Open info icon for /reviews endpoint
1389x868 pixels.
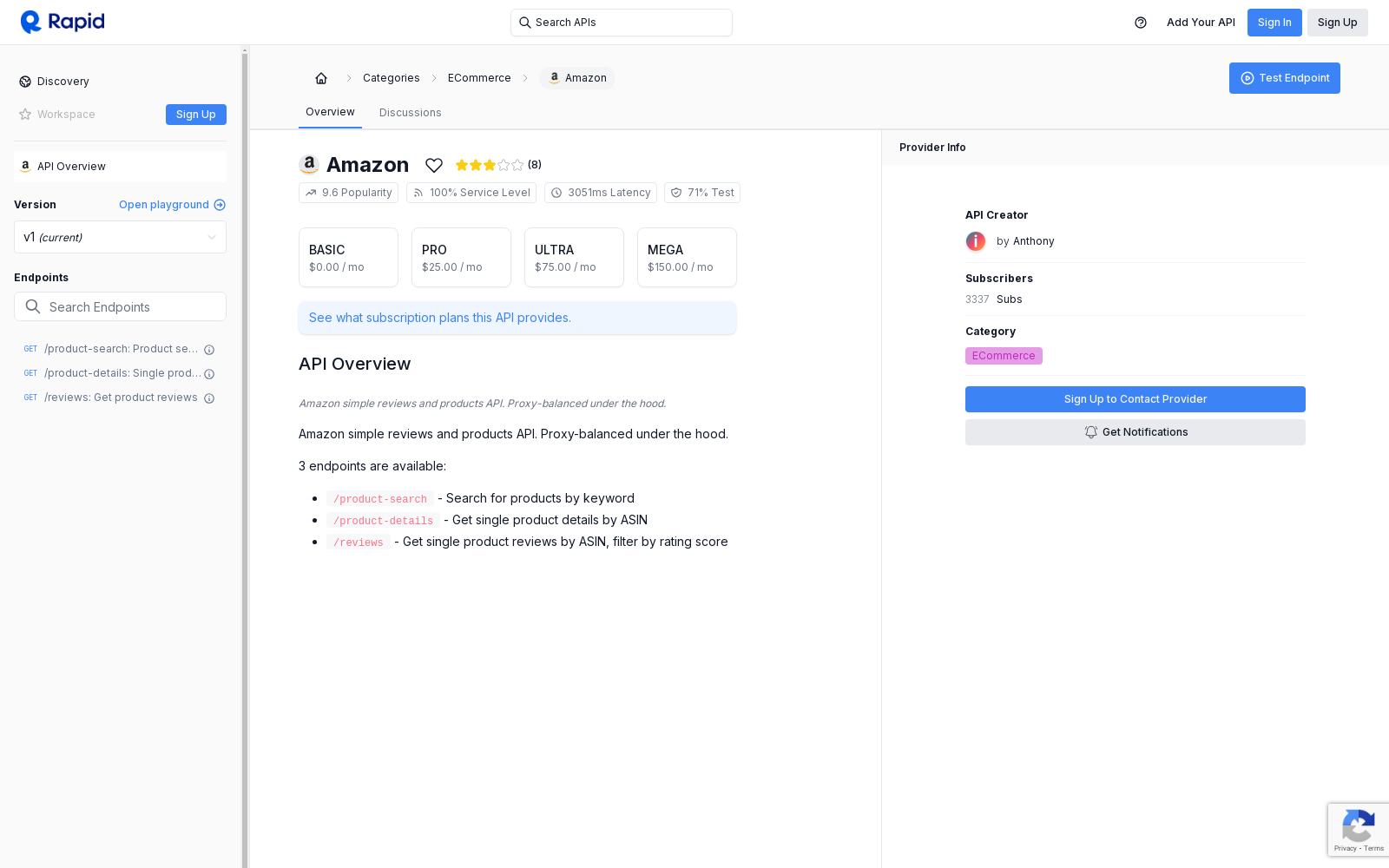(x=209, y=398)
